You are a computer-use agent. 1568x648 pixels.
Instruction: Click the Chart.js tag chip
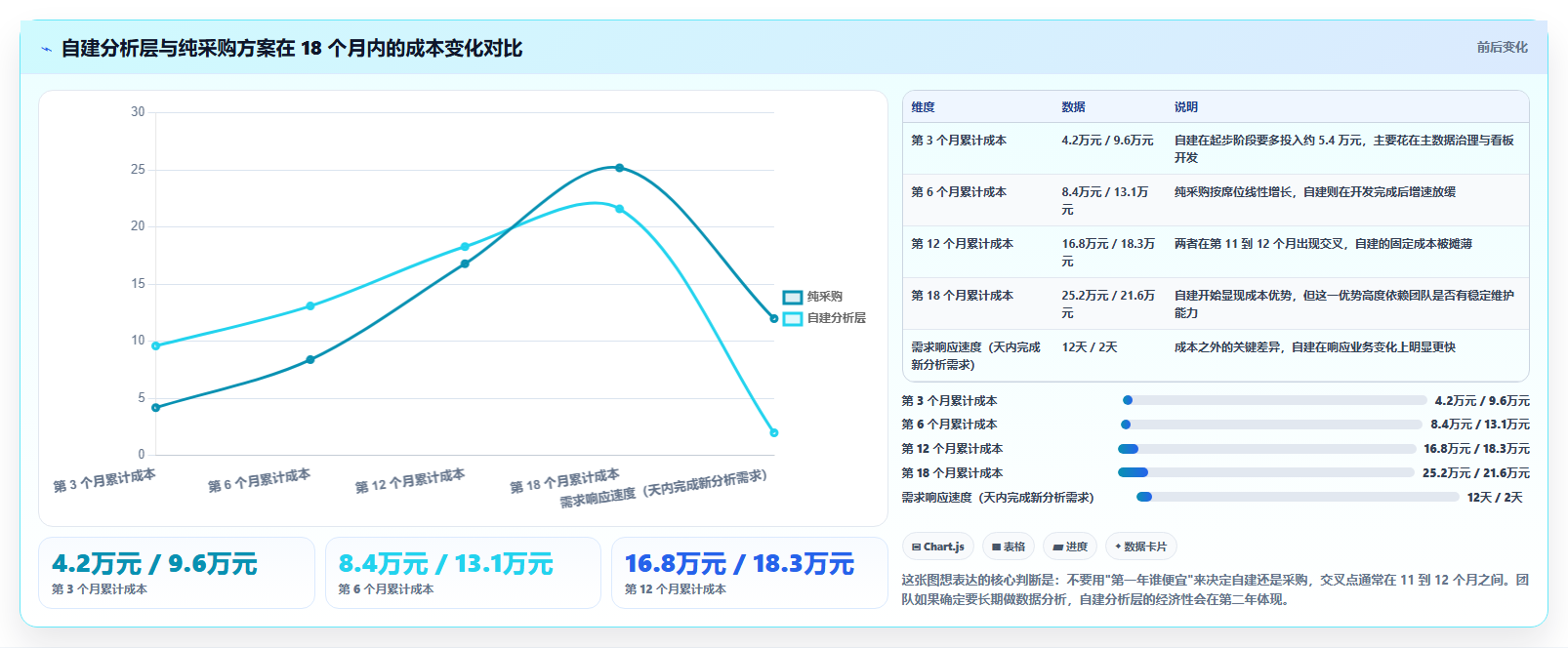[937, 547]
